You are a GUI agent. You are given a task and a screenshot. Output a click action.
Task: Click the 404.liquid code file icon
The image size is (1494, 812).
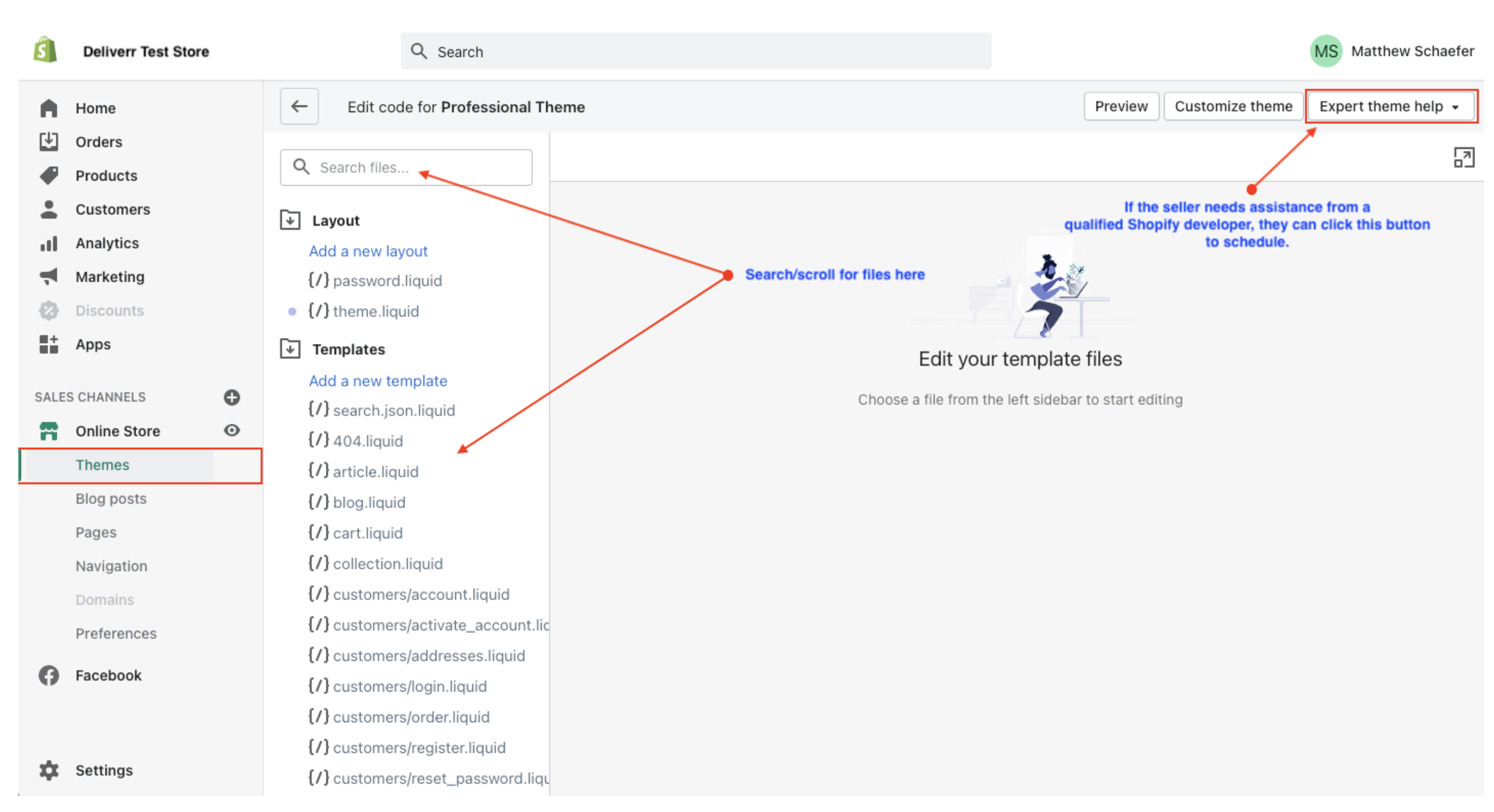tap(319, 441)
